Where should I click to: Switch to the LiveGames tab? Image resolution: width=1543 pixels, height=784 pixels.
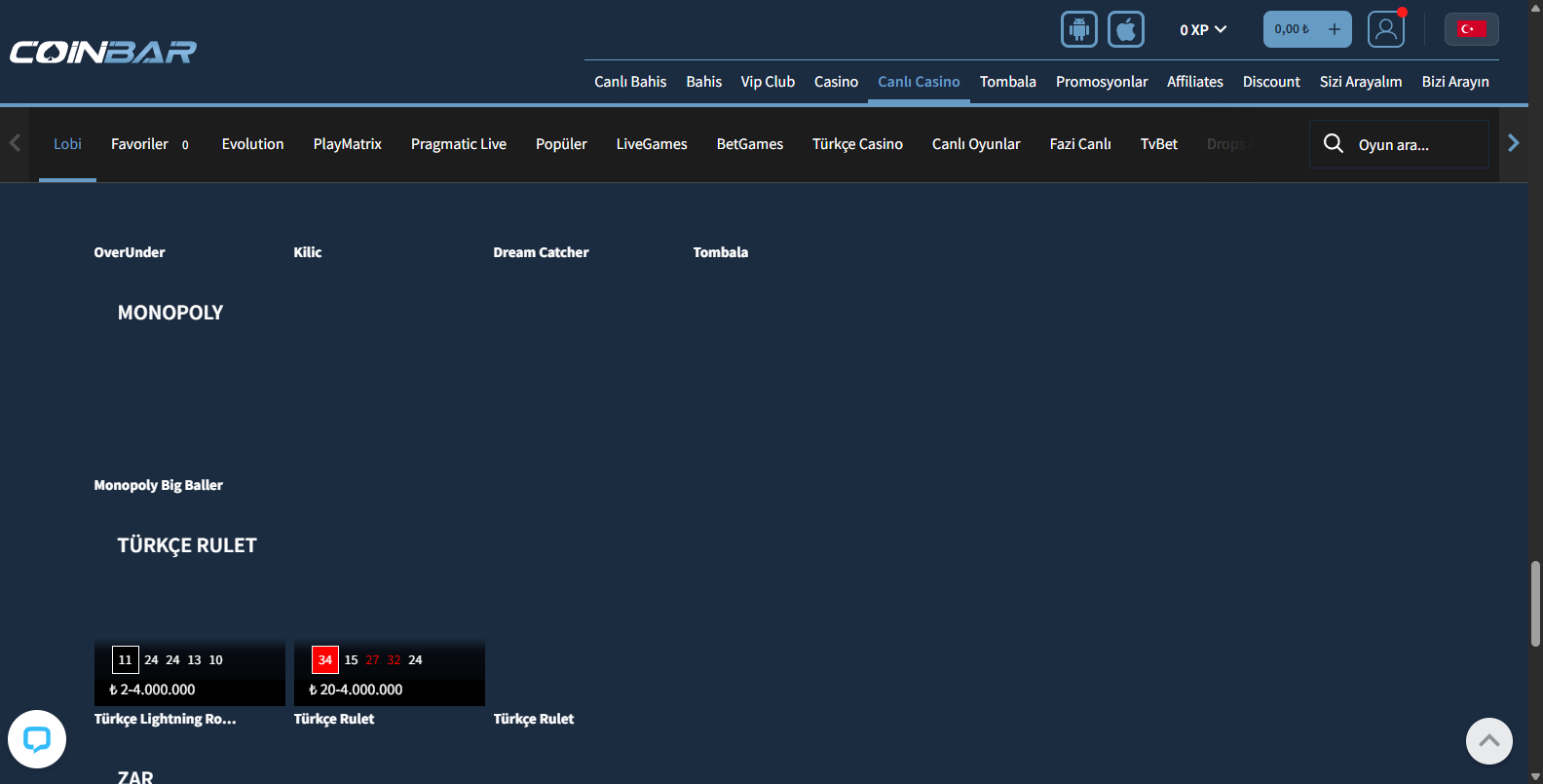(652, 144)
